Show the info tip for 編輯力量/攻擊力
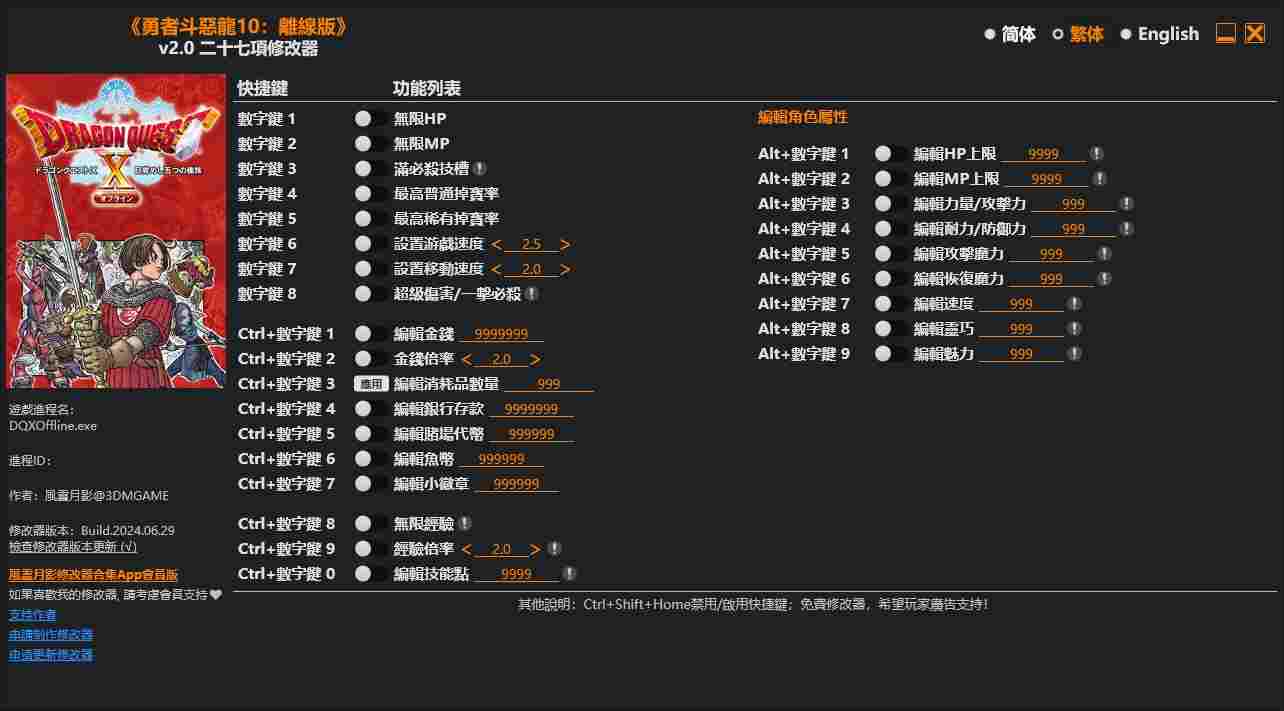The width and height of the screenshot is (1284, 711). click(x=1126, y=204)
